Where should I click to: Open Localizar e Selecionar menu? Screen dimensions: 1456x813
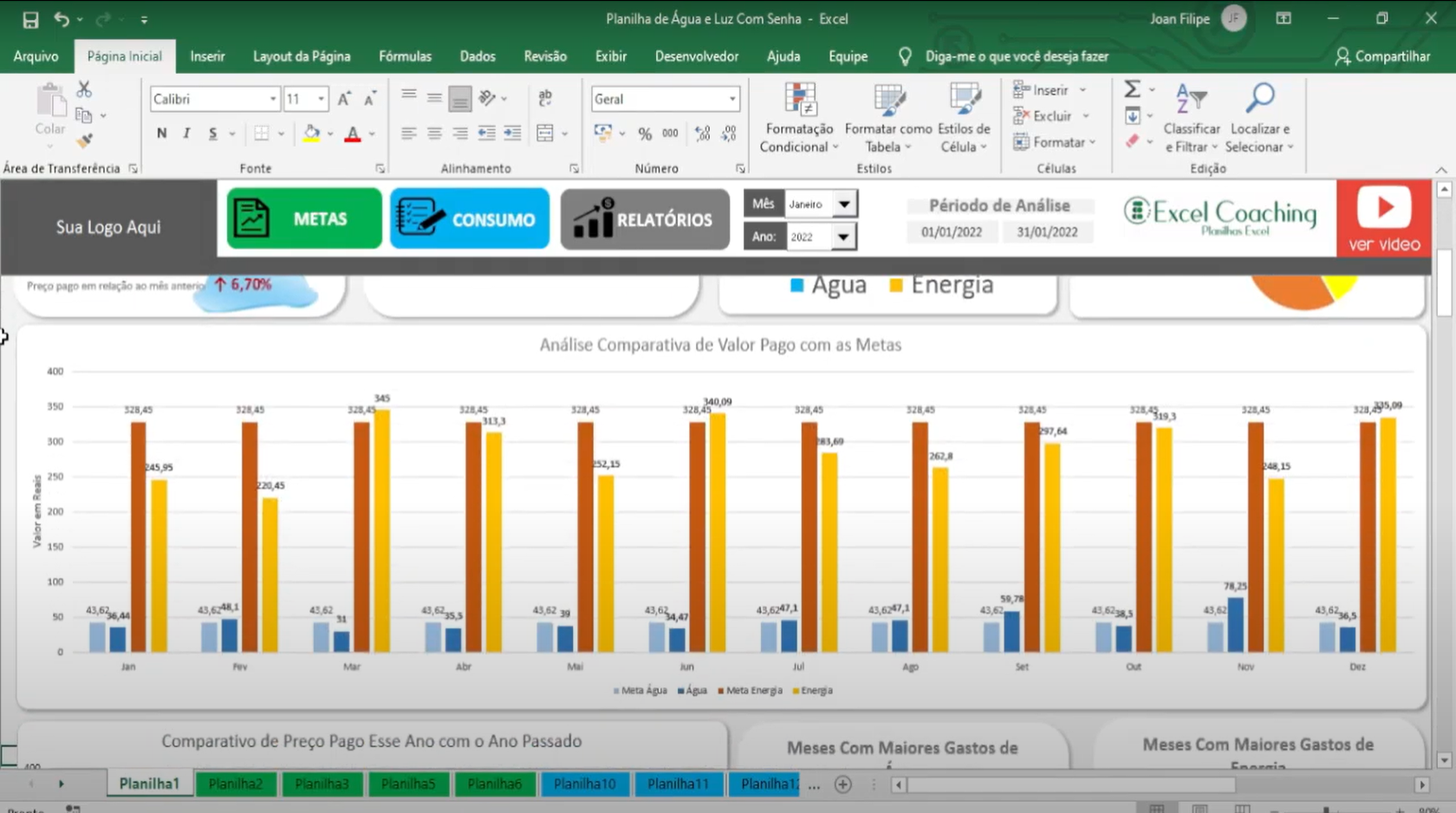[x=1260, y=120]
